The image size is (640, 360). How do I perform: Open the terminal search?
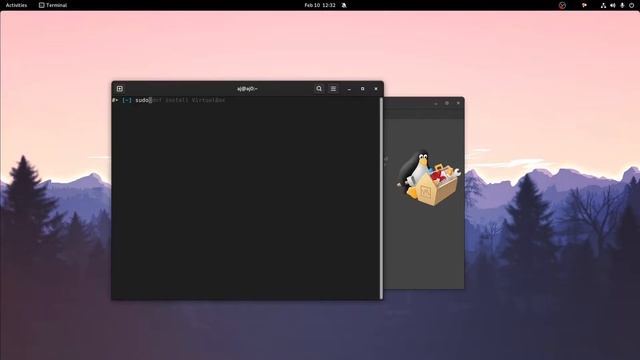(x=319, y=89)
